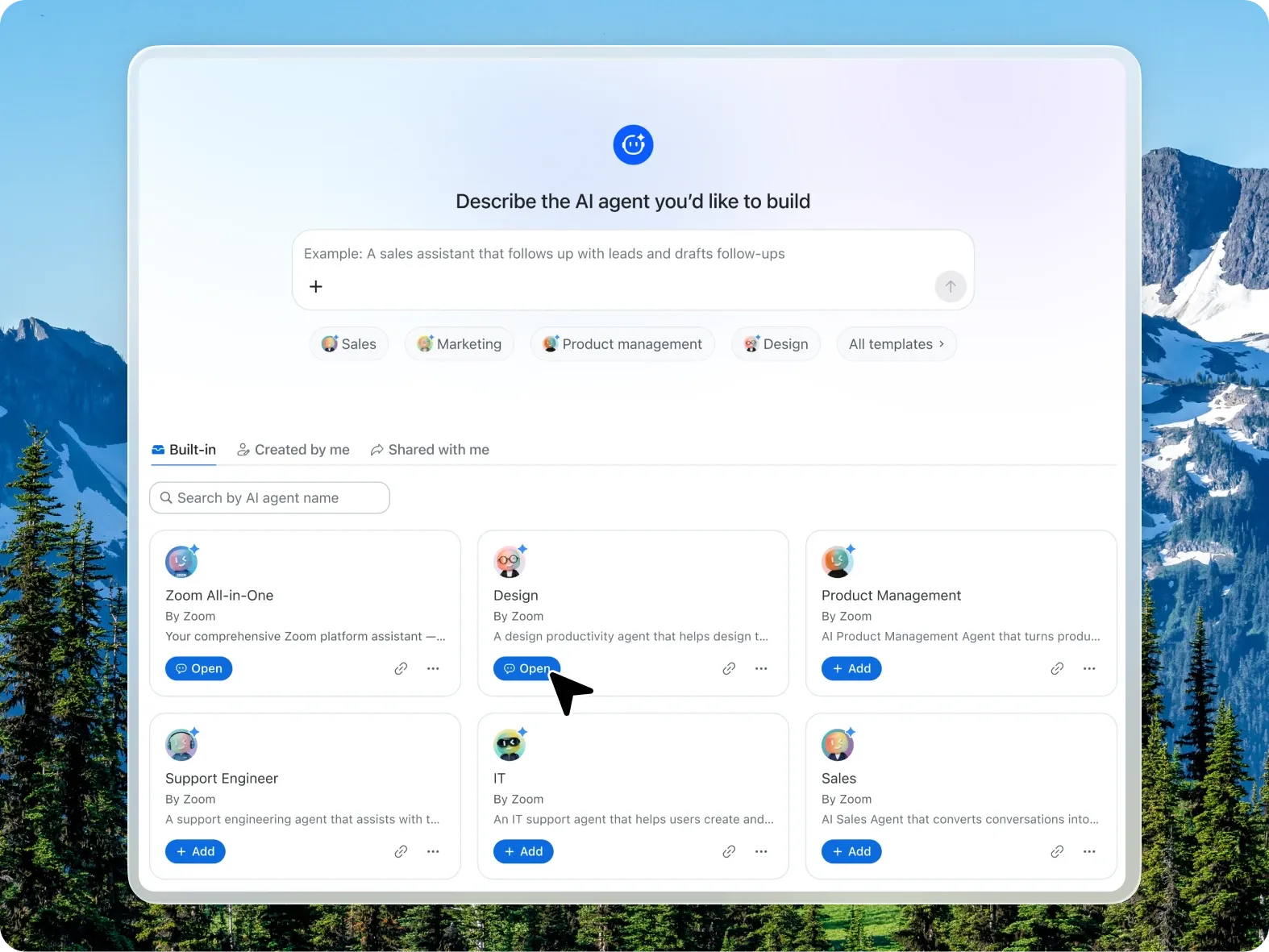
Task: Open the Design agent
Action: pos(527,668)
